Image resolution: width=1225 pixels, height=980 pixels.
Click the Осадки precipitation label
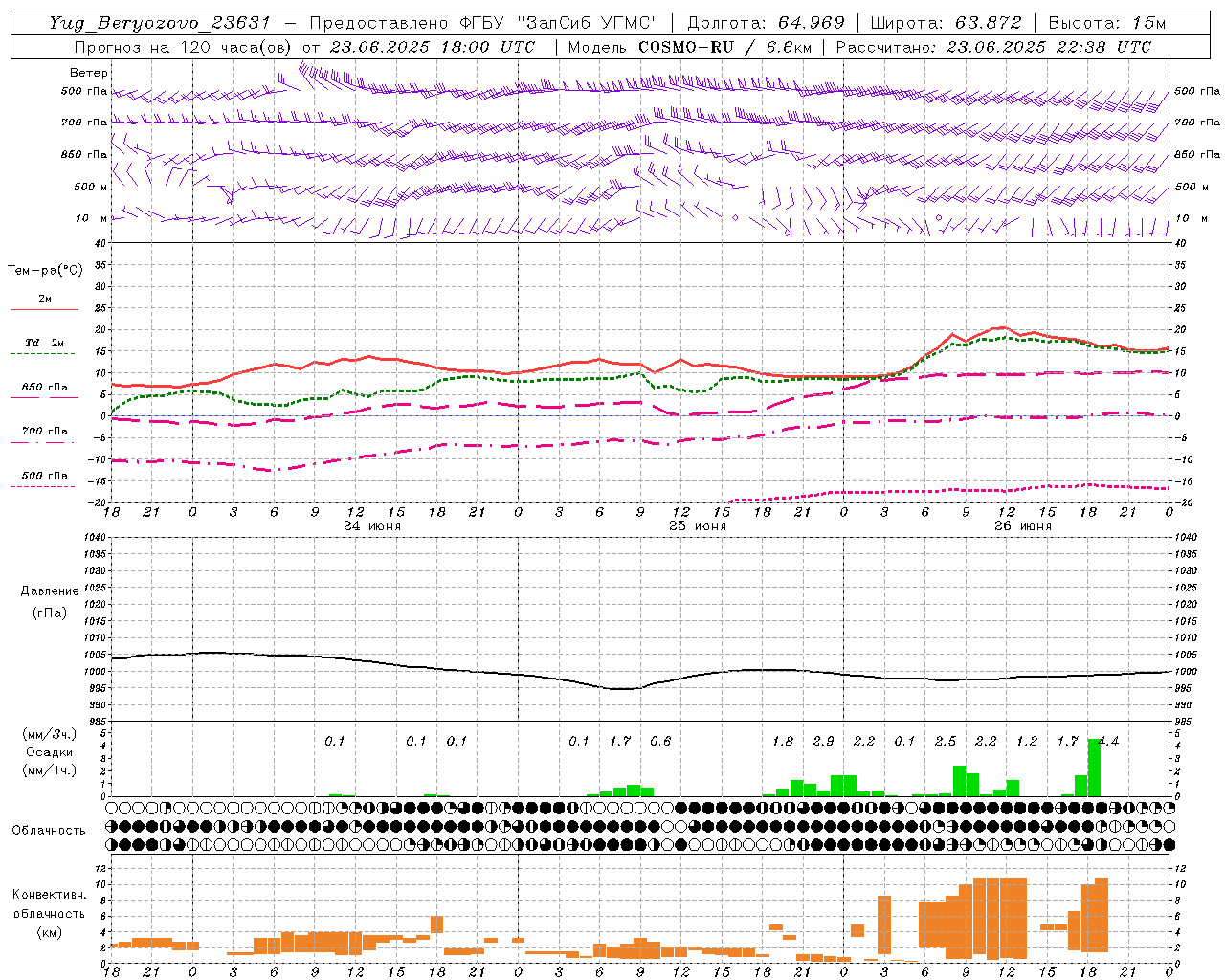point(50,752)
